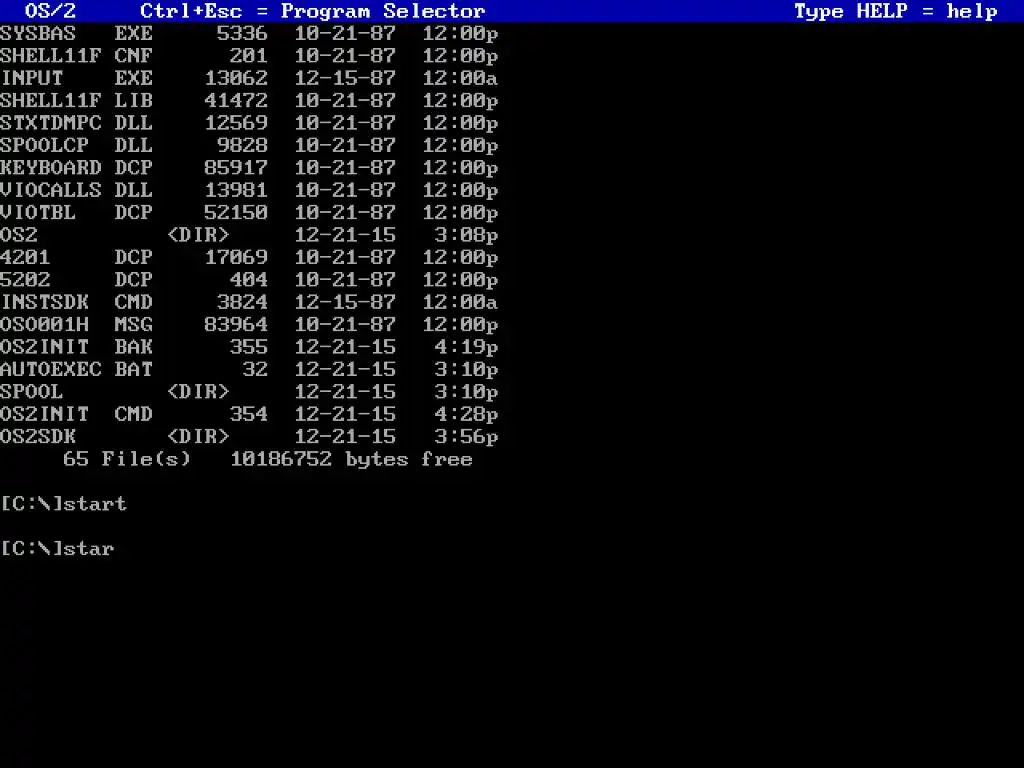1024x768 pixels.
Task: Click the SPOOLCP filename
Action: pyautogui.click(x=44, y=145)
